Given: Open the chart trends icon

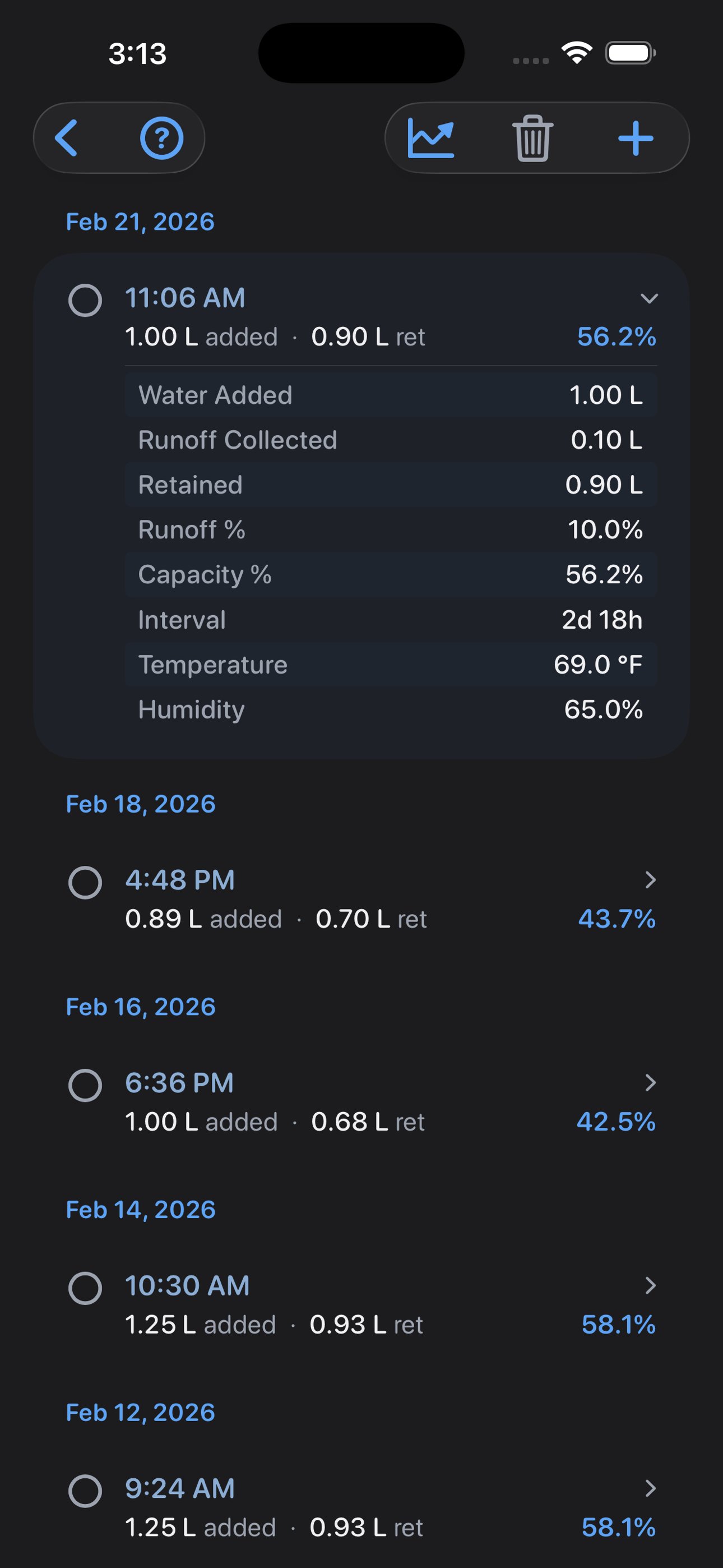Looking at the screenshot, I should (431, 138).
